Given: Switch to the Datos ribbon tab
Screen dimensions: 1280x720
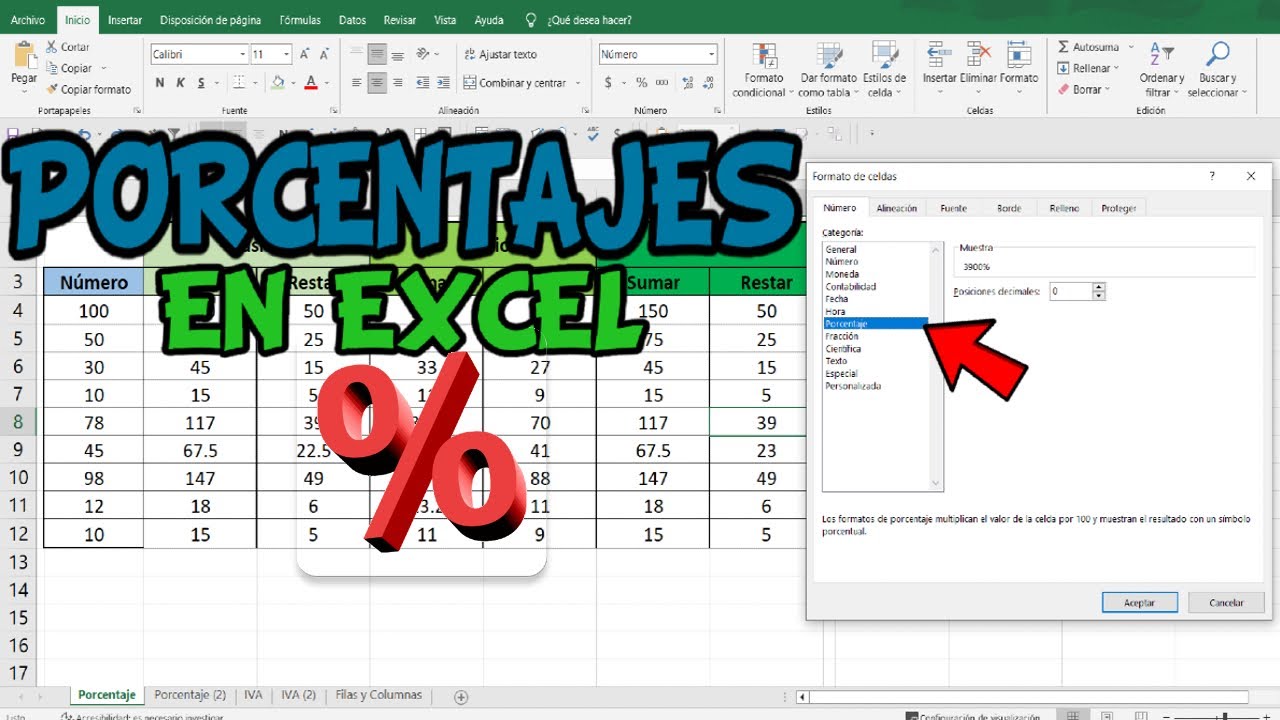Looking at the screenshot, I should click(352, 20).
